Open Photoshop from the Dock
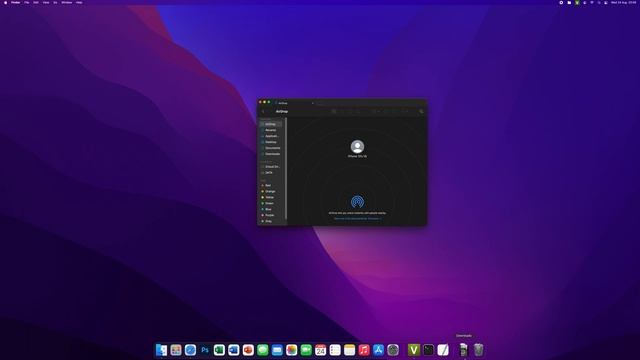The height and width of the screenshot is (360, 640). pos(205,350)
